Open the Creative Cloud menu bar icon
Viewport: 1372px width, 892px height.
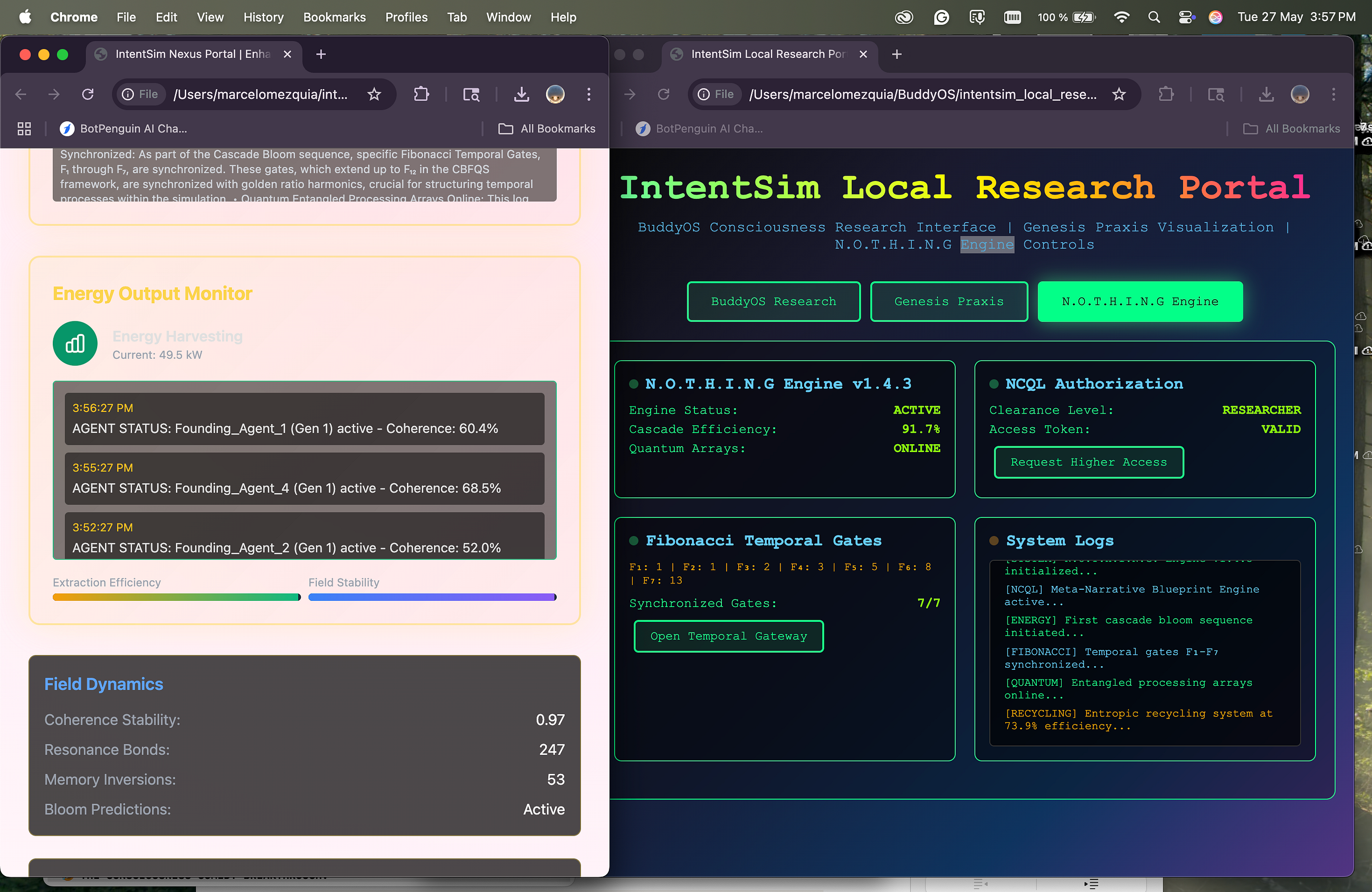coord(903,17)
